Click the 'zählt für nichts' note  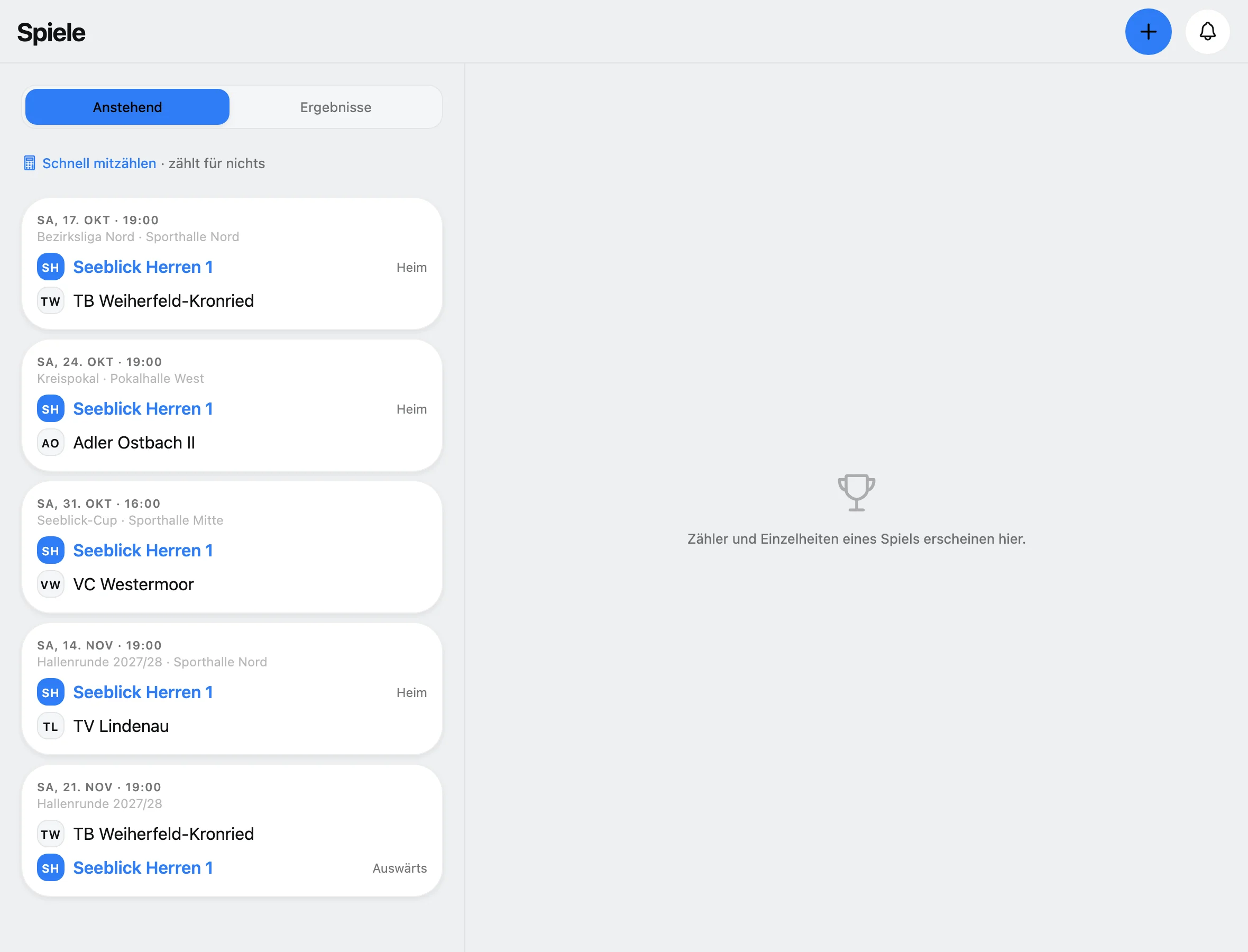(x=216, y=163)
